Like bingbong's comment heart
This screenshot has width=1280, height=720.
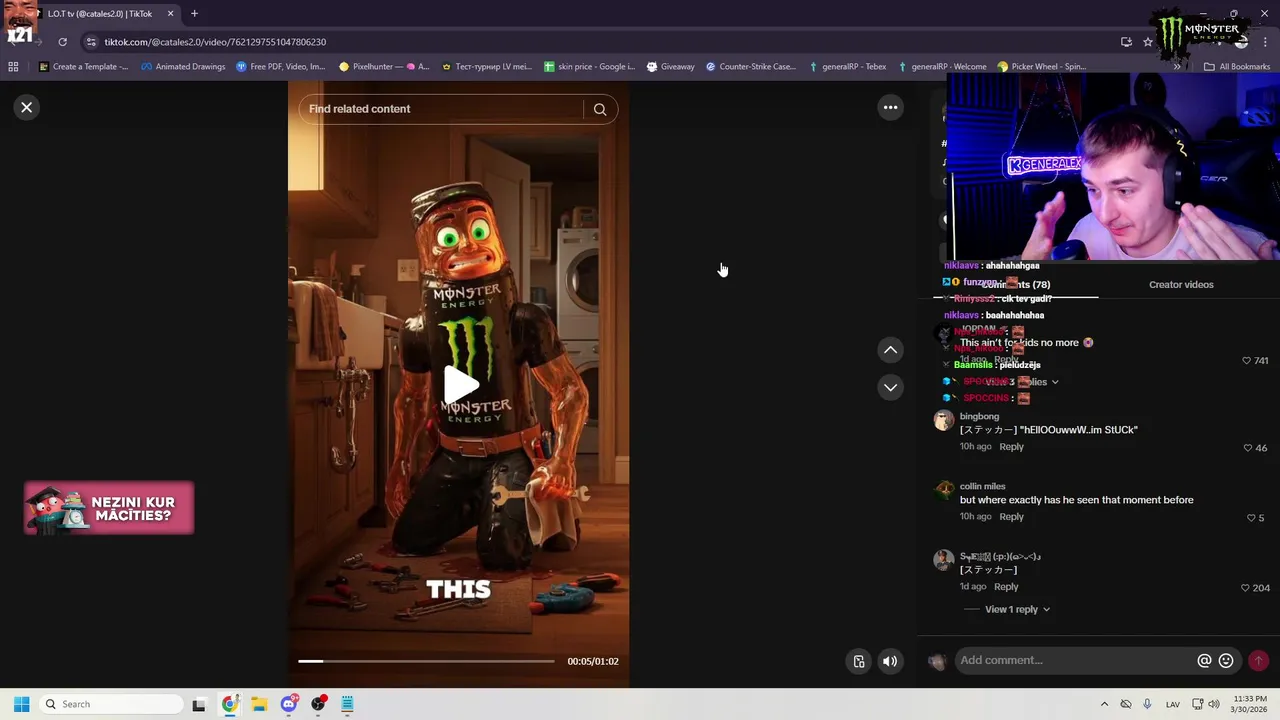[1247, 448]
